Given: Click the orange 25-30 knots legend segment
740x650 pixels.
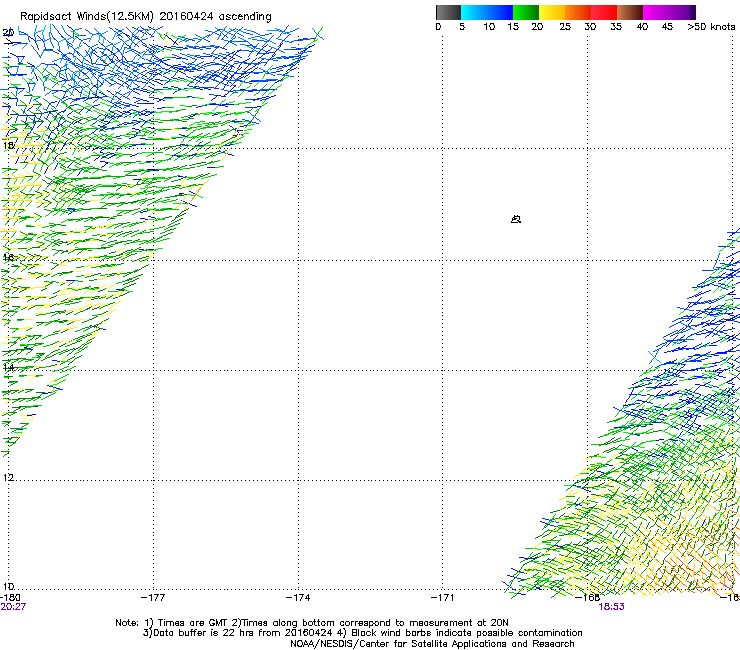Looking at the screenshot, I should [578, 12].
